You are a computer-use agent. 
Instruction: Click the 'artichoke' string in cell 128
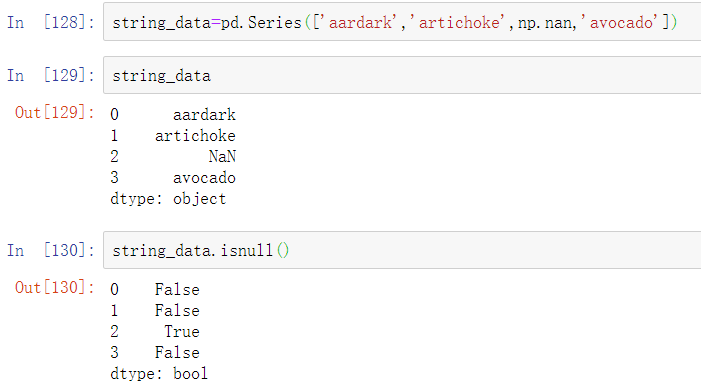[457, 22]
